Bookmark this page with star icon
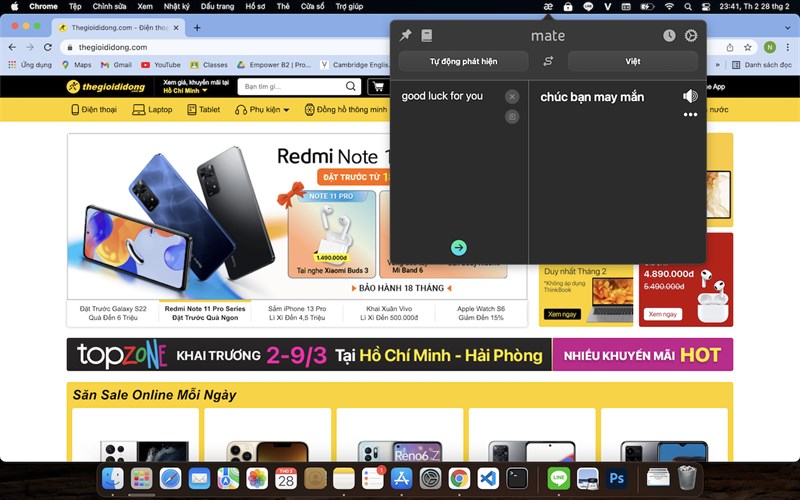Screen dimensions: 800x500 (x=747, y=47)
